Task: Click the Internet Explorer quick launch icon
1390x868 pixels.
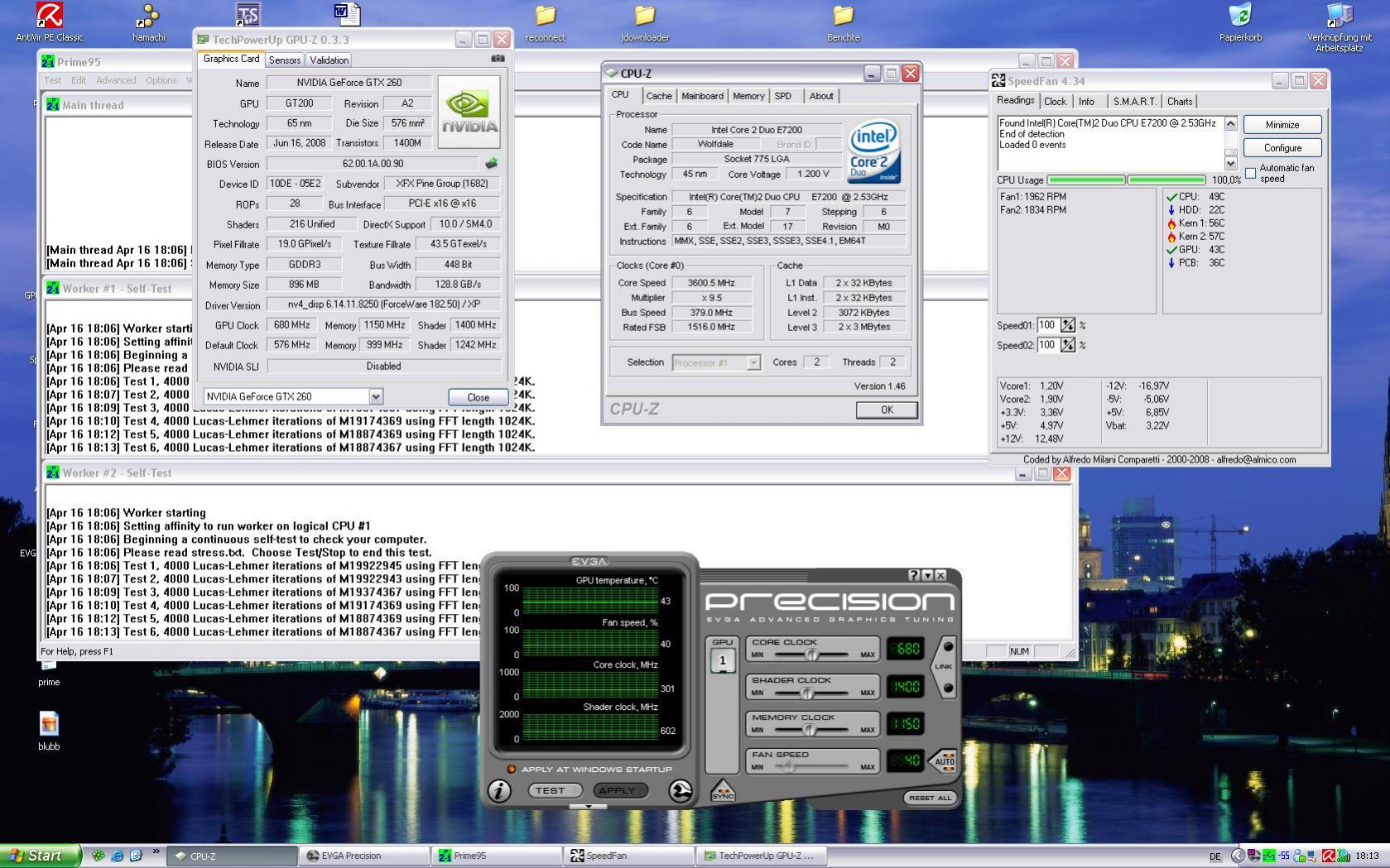Action: tap(117, 856)
